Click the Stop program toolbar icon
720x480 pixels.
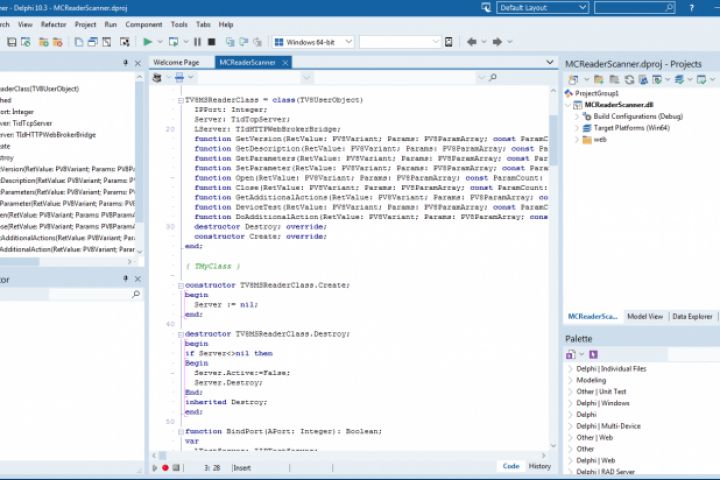pyautogui.click(x=211, y=42)
